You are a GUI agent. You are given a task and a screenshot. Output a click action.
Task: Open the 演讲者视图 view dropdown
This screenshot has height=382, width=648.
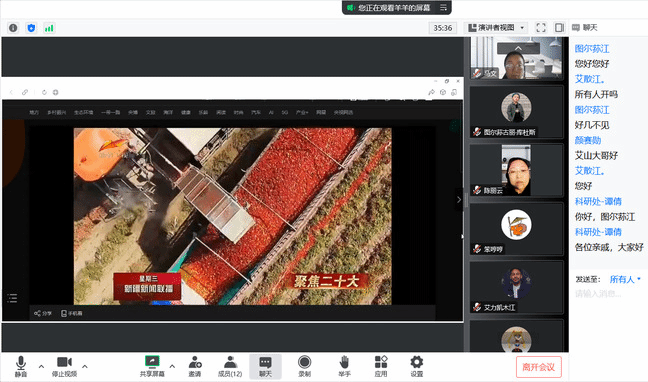[496, 28]
